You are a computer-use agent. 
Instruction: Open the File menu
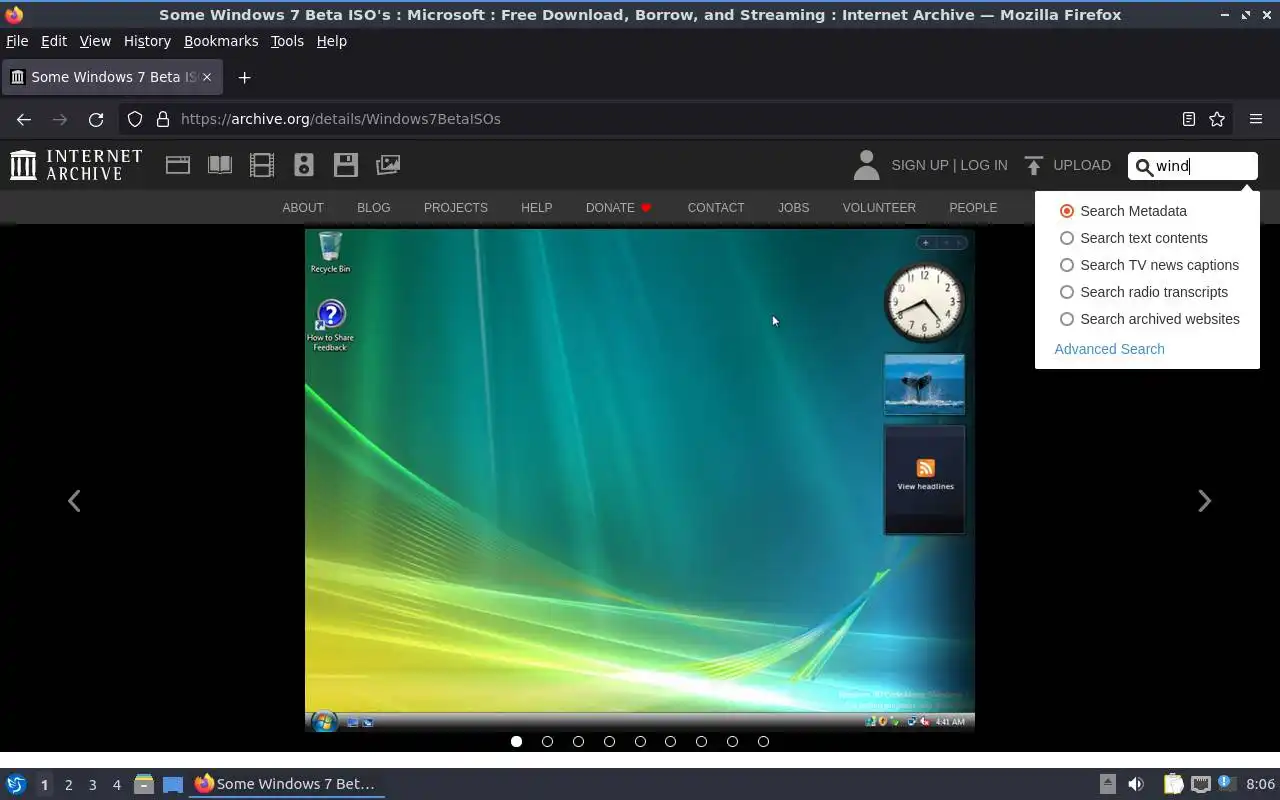[x=17, y=41]
